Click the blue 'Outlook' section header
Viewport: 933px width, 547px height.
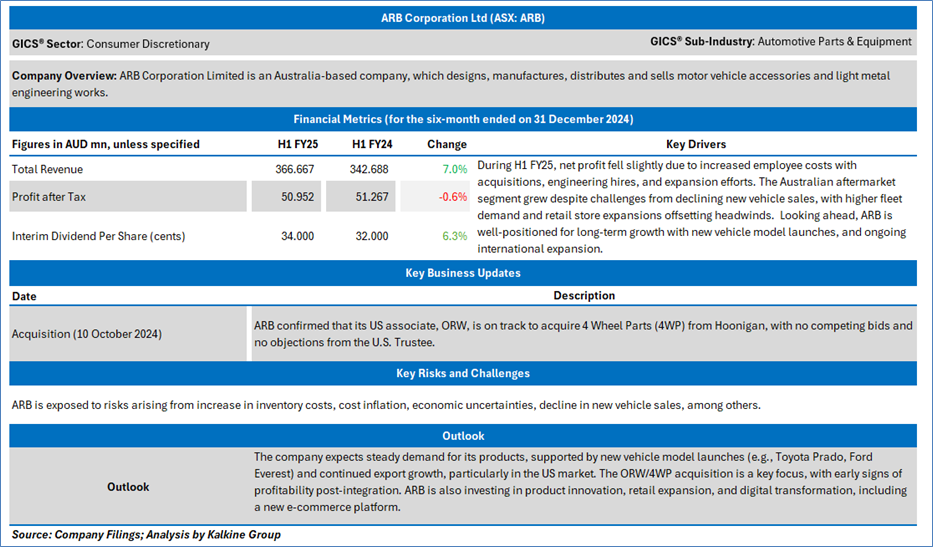(x=463, y=436)
